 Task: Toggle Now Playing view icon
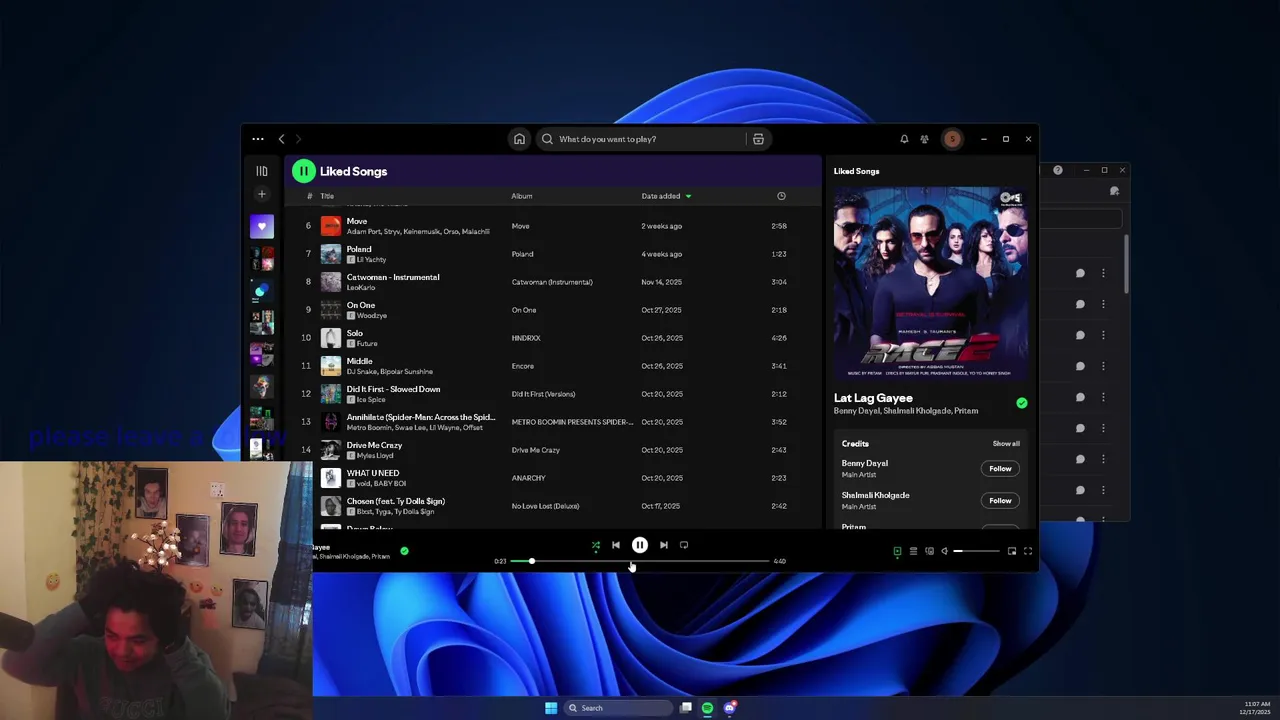point(897,551)
